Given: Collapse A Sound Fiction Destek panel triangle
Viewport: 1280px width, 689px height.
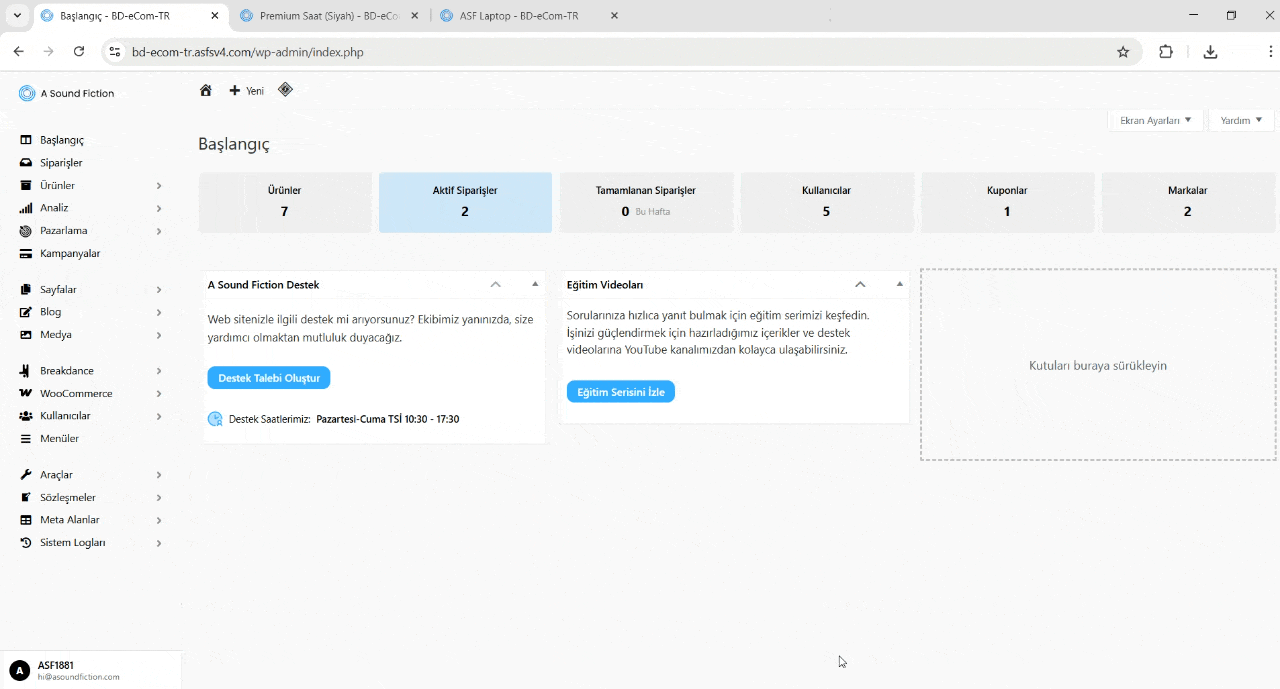Looking at the screenshot, I should (x=535, y=284).
